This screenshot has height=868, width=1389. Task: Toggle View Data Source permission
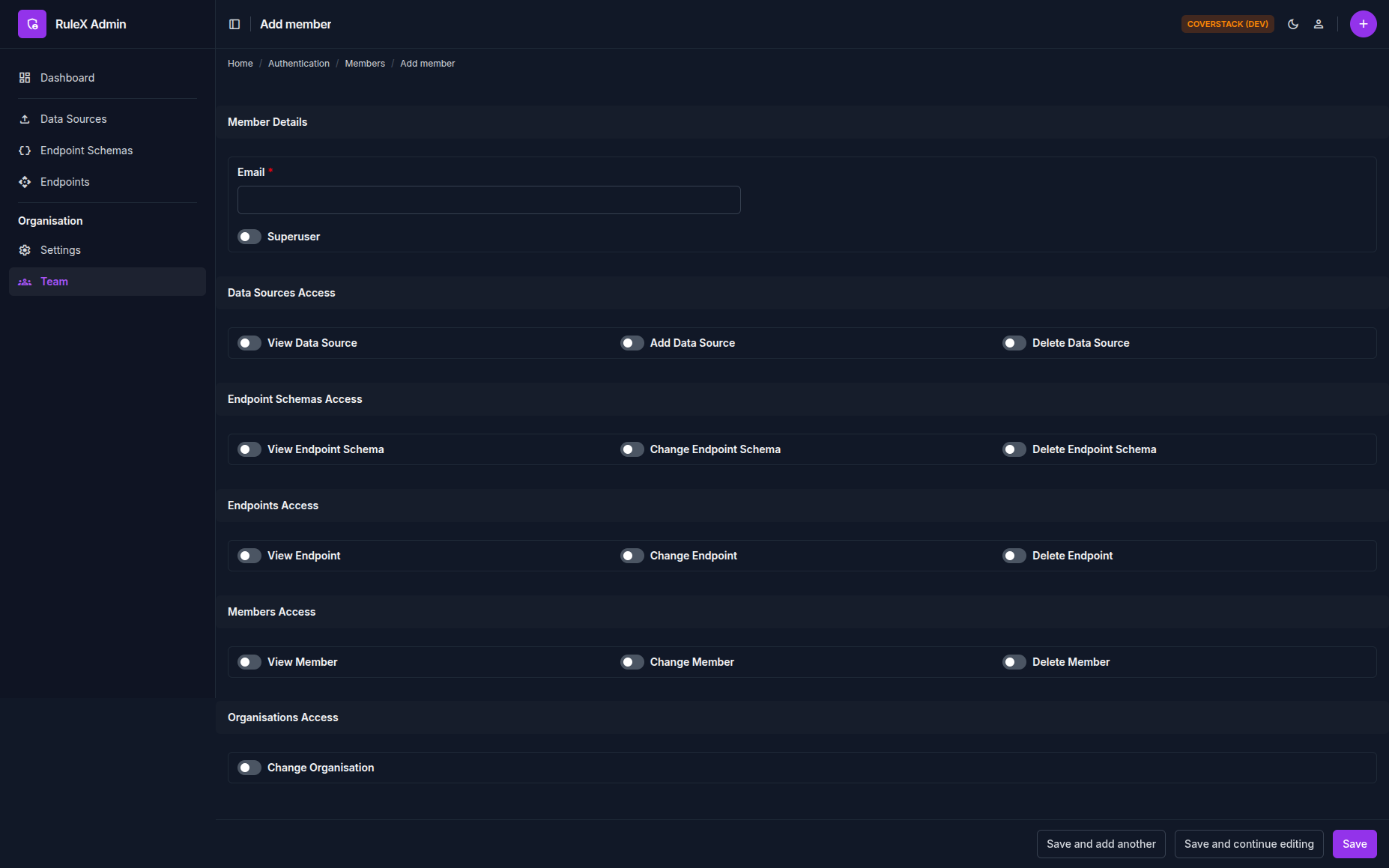pos(249,343)
